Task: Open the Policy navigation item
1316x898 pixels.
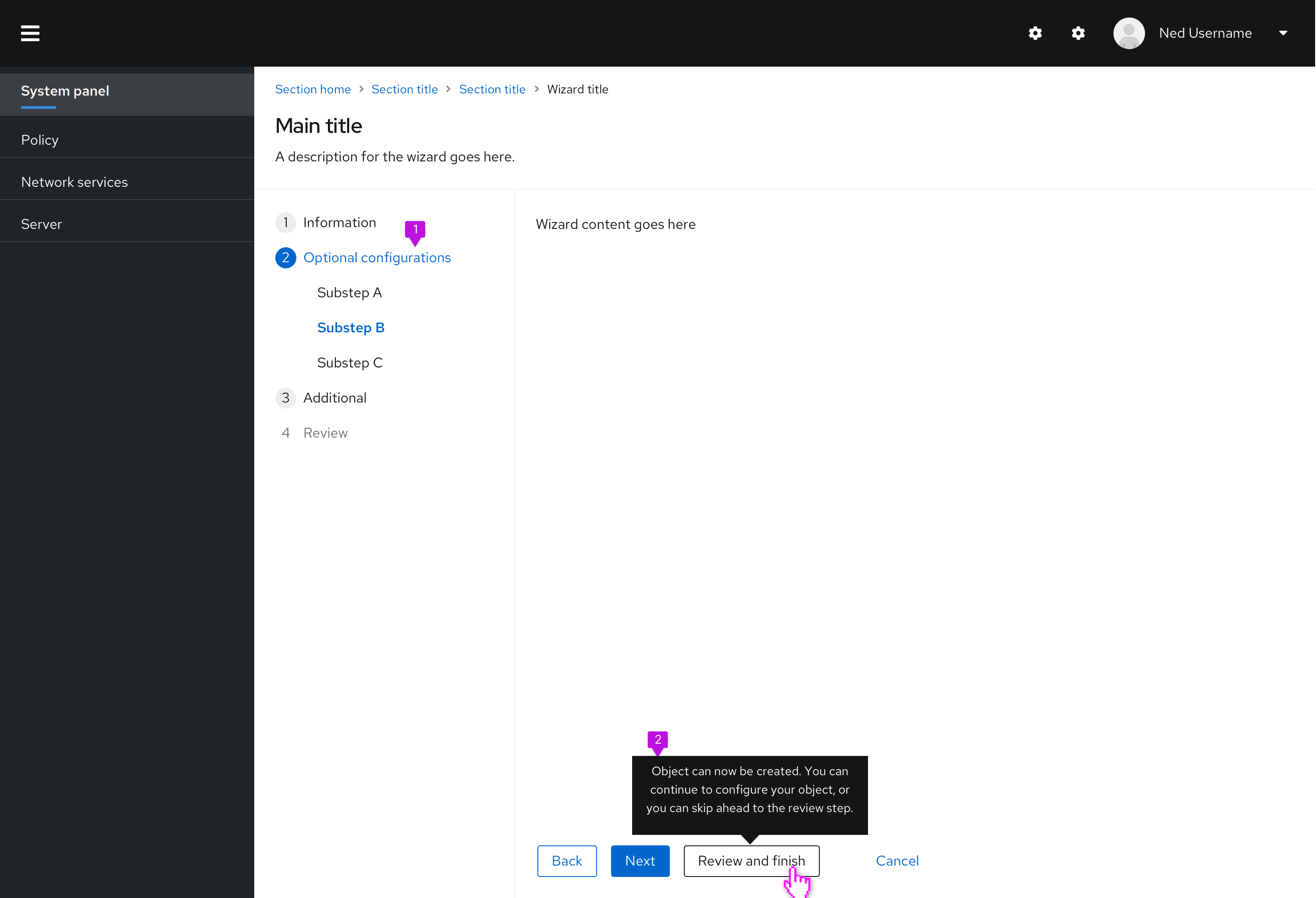Action: 39,140
